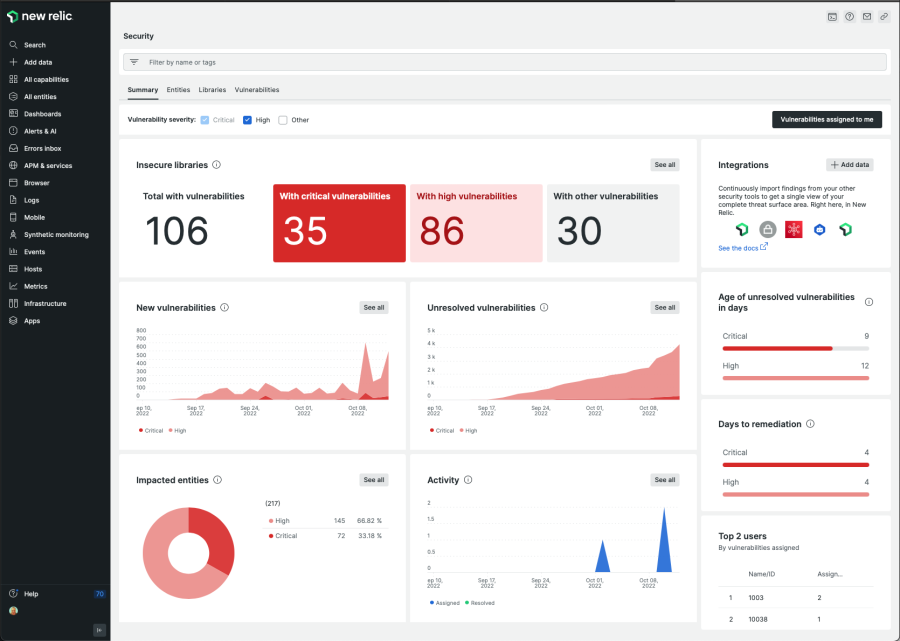Click the info icon beside Insecure libraries
This screenshot has width=900, height=641.
tap(217, 165)
